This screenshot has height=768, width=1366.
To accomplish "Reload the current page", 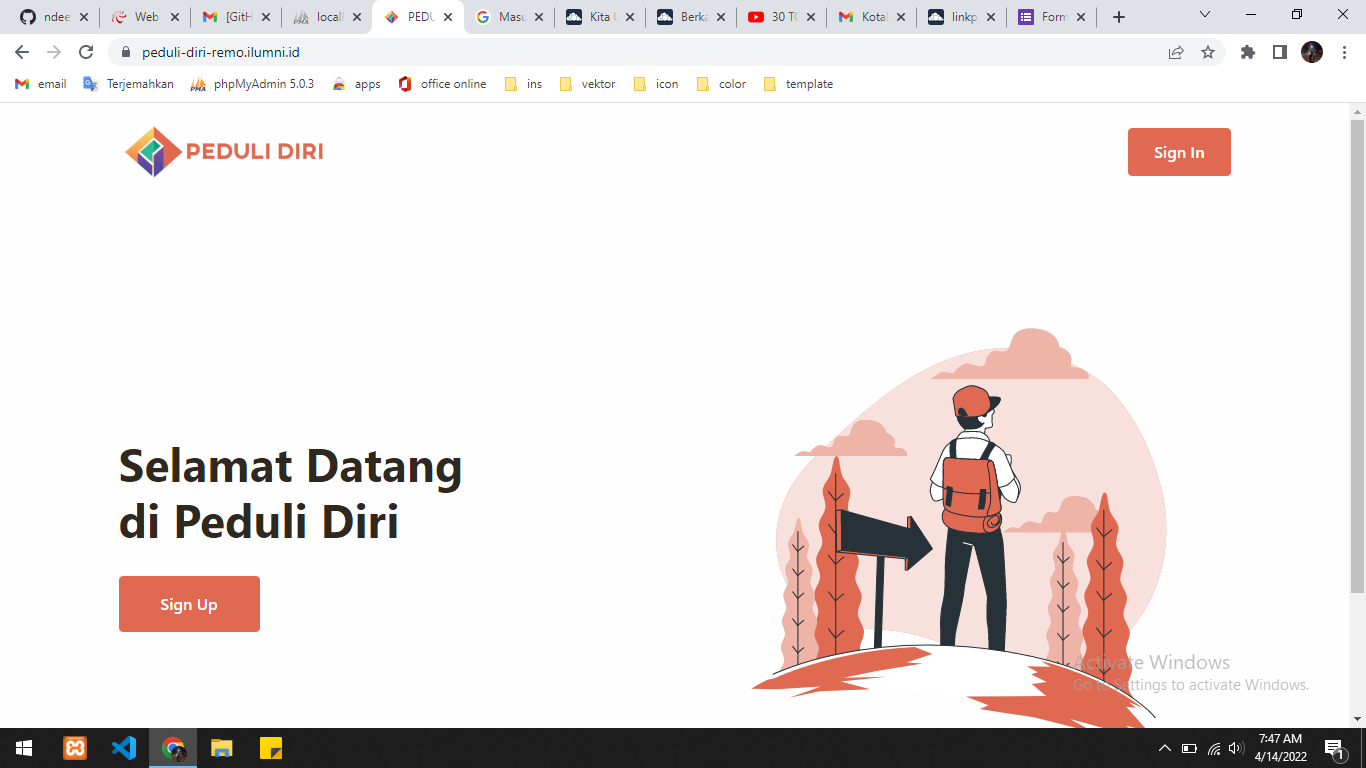I will [x=86, y=52].
